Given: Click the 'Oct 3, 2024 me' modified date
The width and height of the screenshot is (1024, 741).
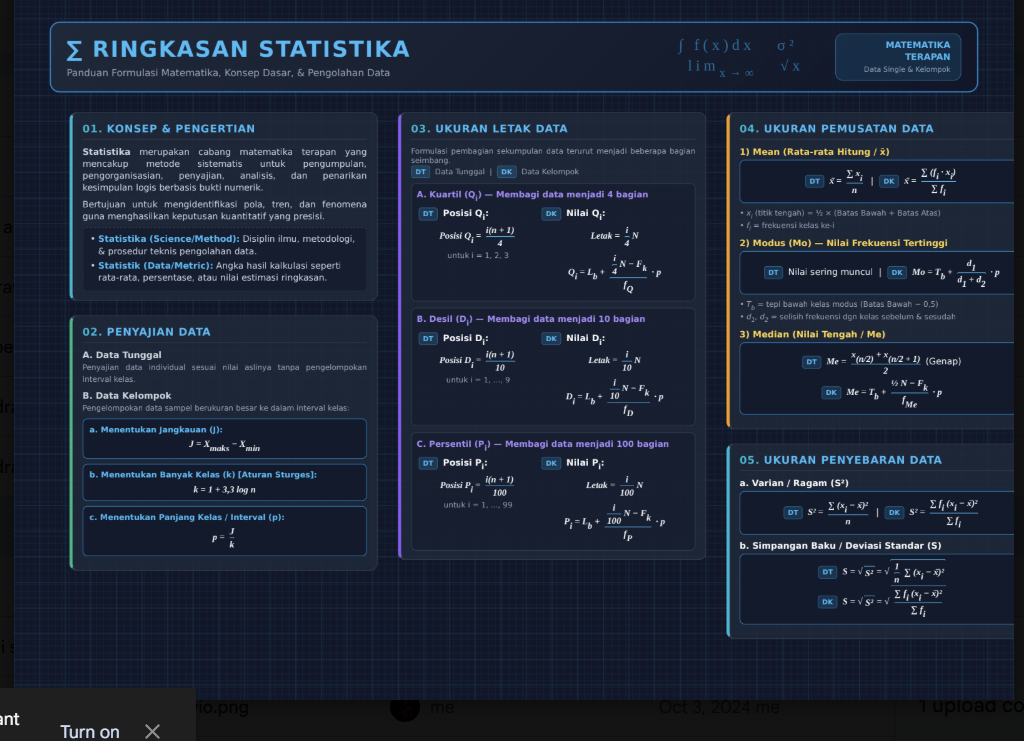Looking at the screenshot, I should coord(718,707).
